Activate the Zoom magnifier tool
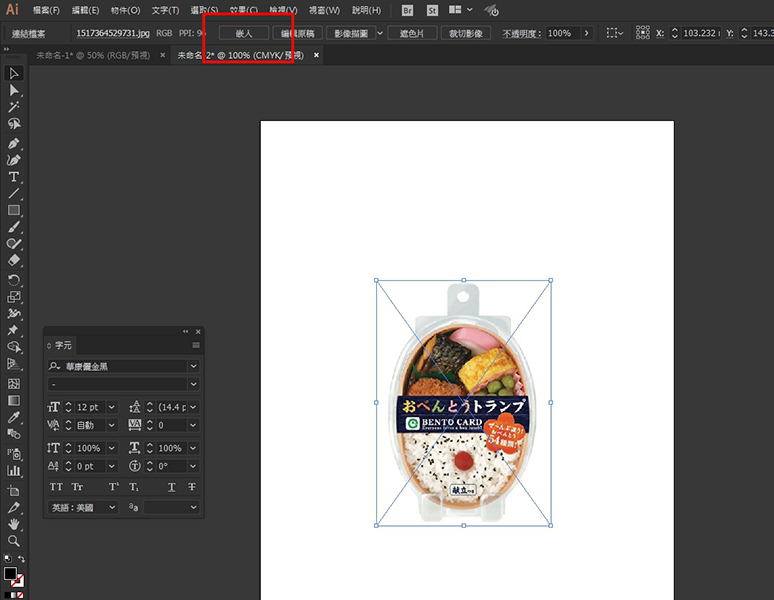The width and height of the screenshot is (774, 600). pyautogui.click(x=14, y=541)
